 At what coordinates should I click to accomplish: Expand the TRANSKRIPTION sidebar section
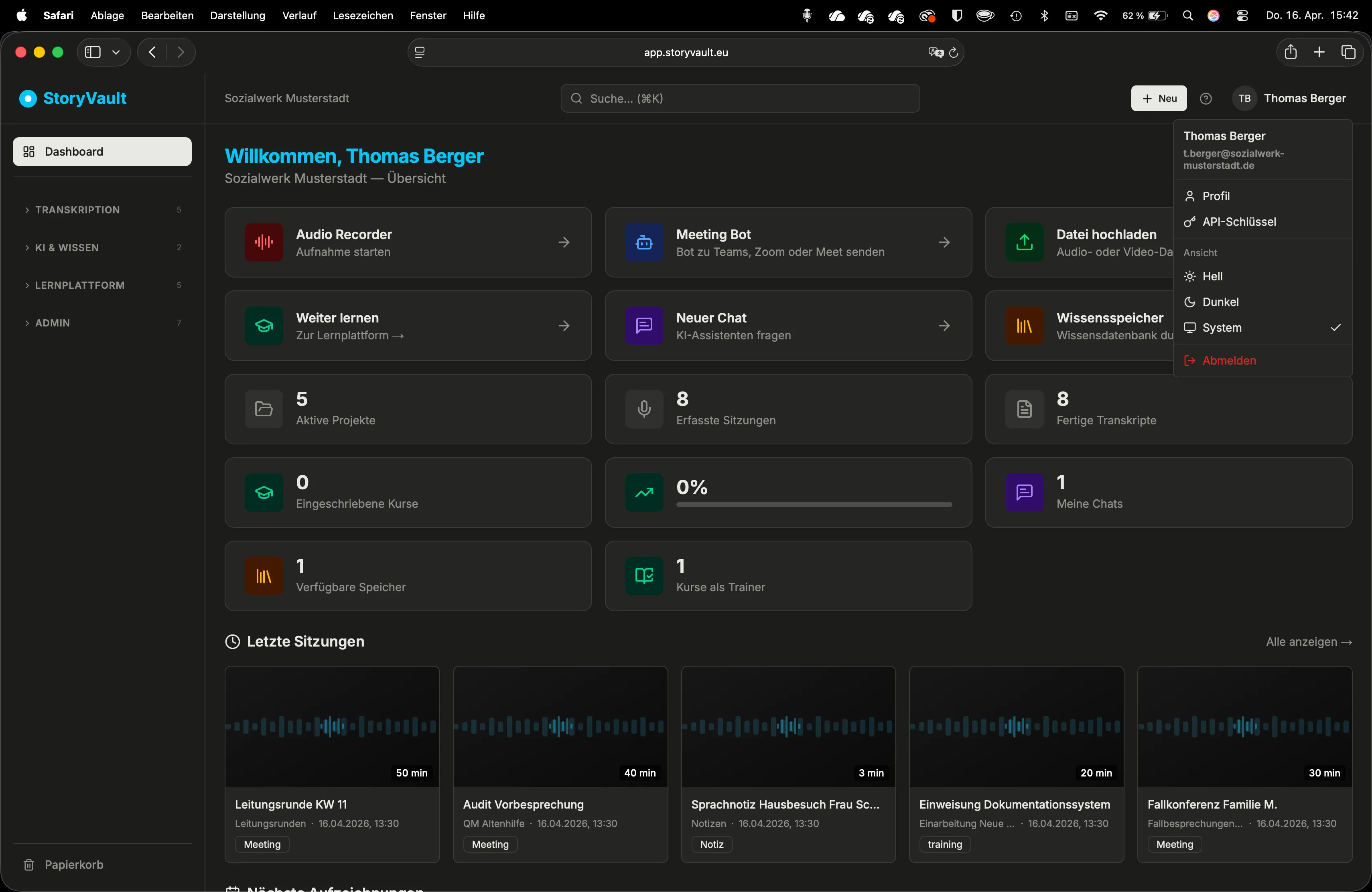(102, 210)
